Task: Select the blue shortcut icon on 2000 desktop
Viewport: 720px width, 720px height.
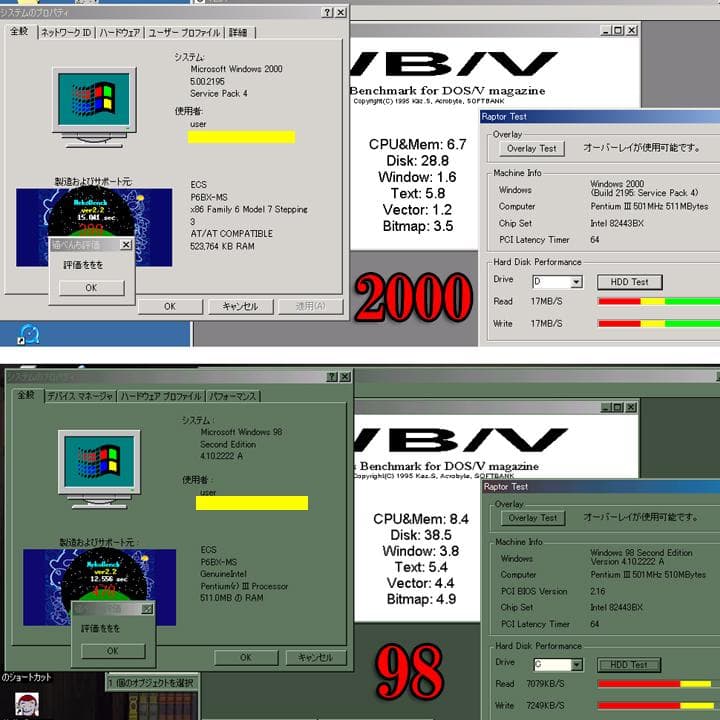Action: click(x=28, y=334)
